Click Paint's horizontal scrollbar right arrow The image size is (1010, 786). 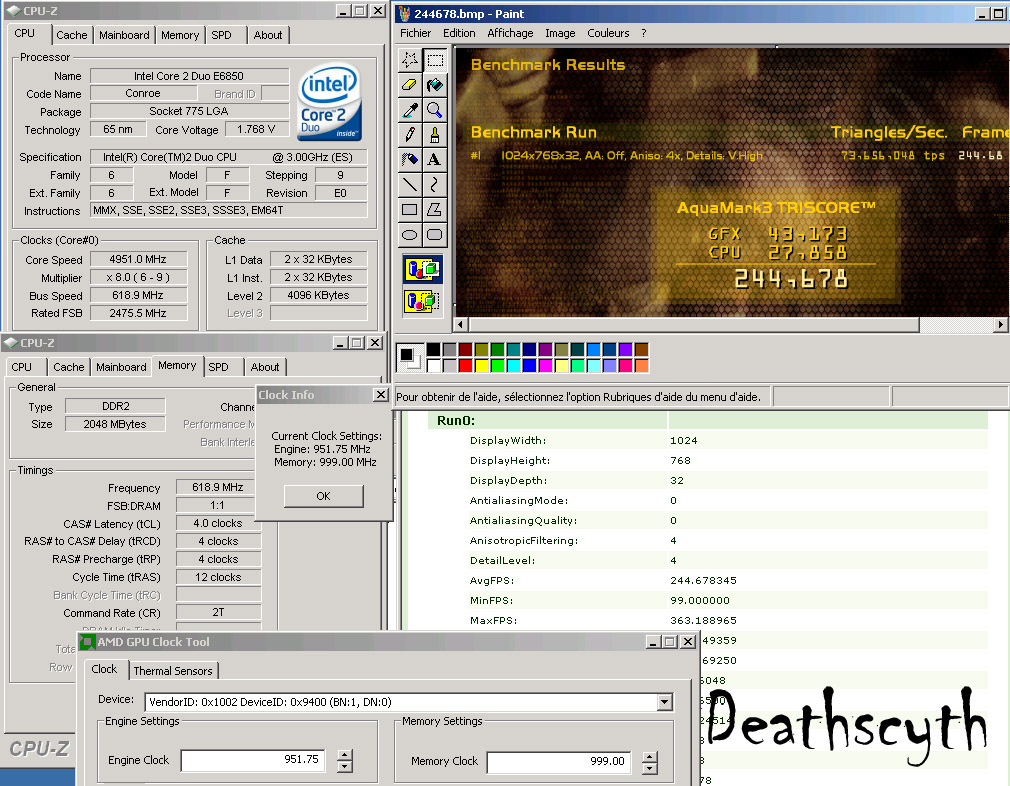[x=1001, y=325]
